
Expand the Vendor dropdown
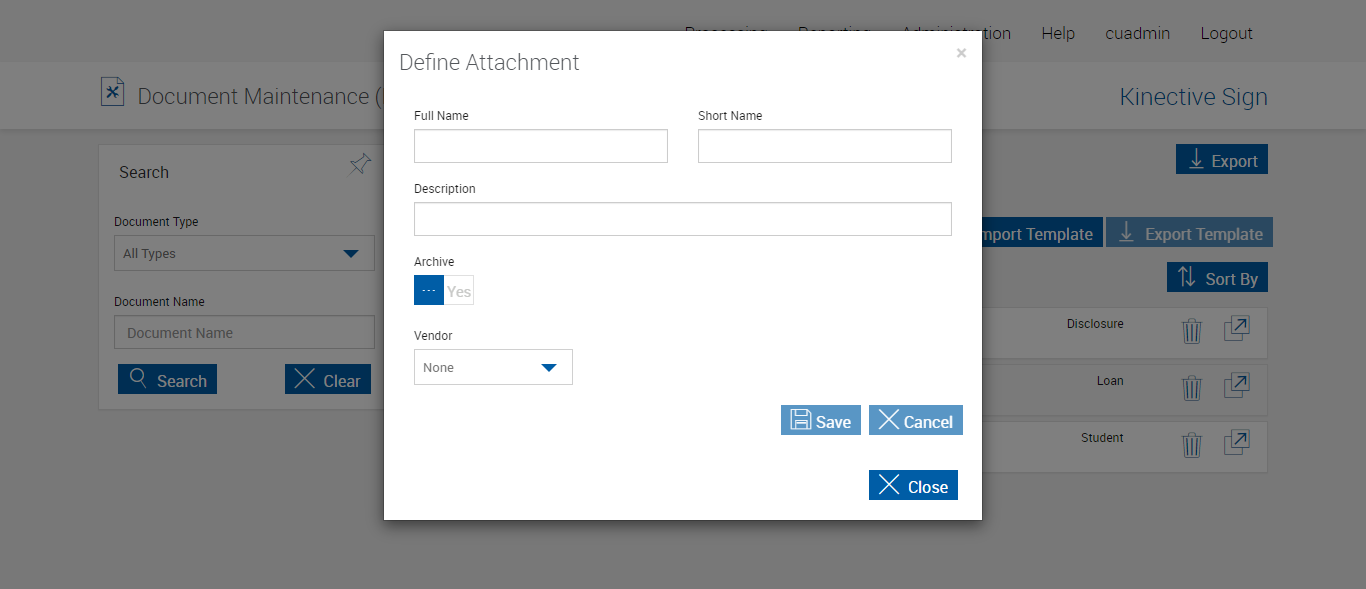pyautogui.click(x=493, y=367)
